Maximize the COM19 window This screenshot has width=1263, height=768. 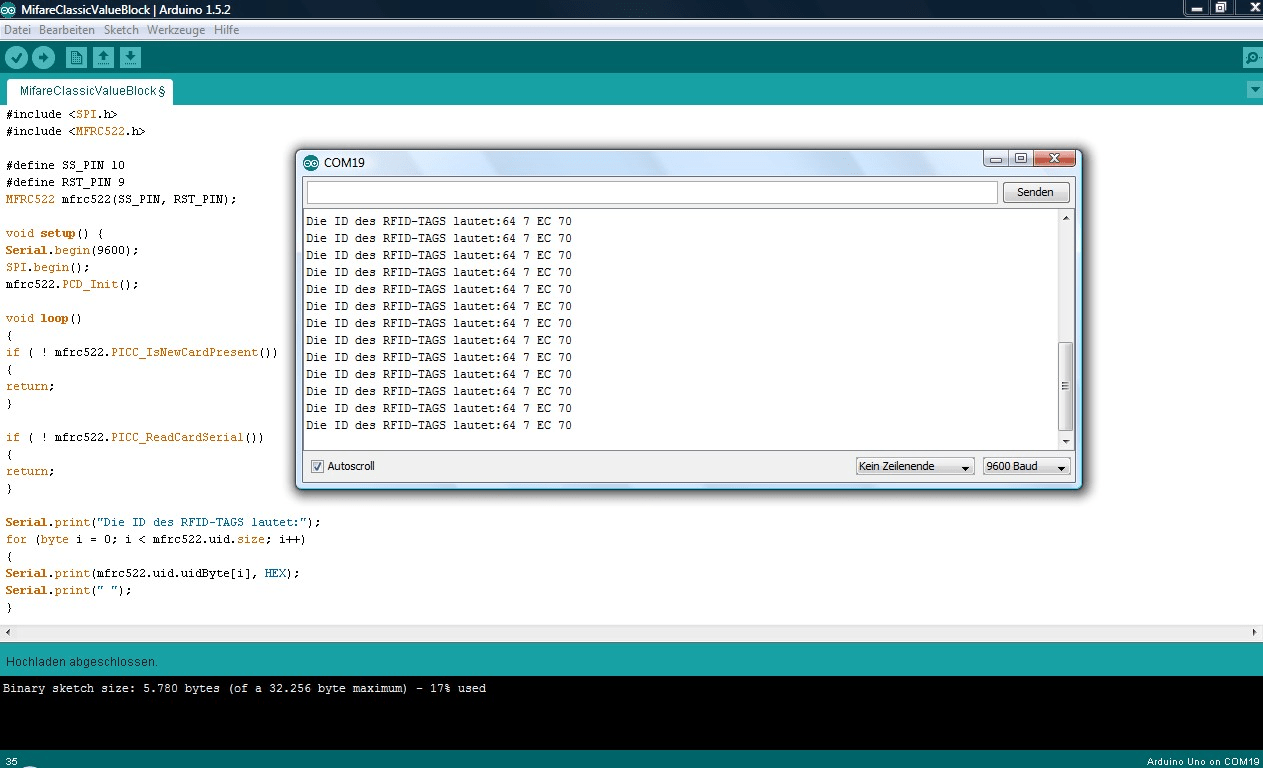(1021, 158)
